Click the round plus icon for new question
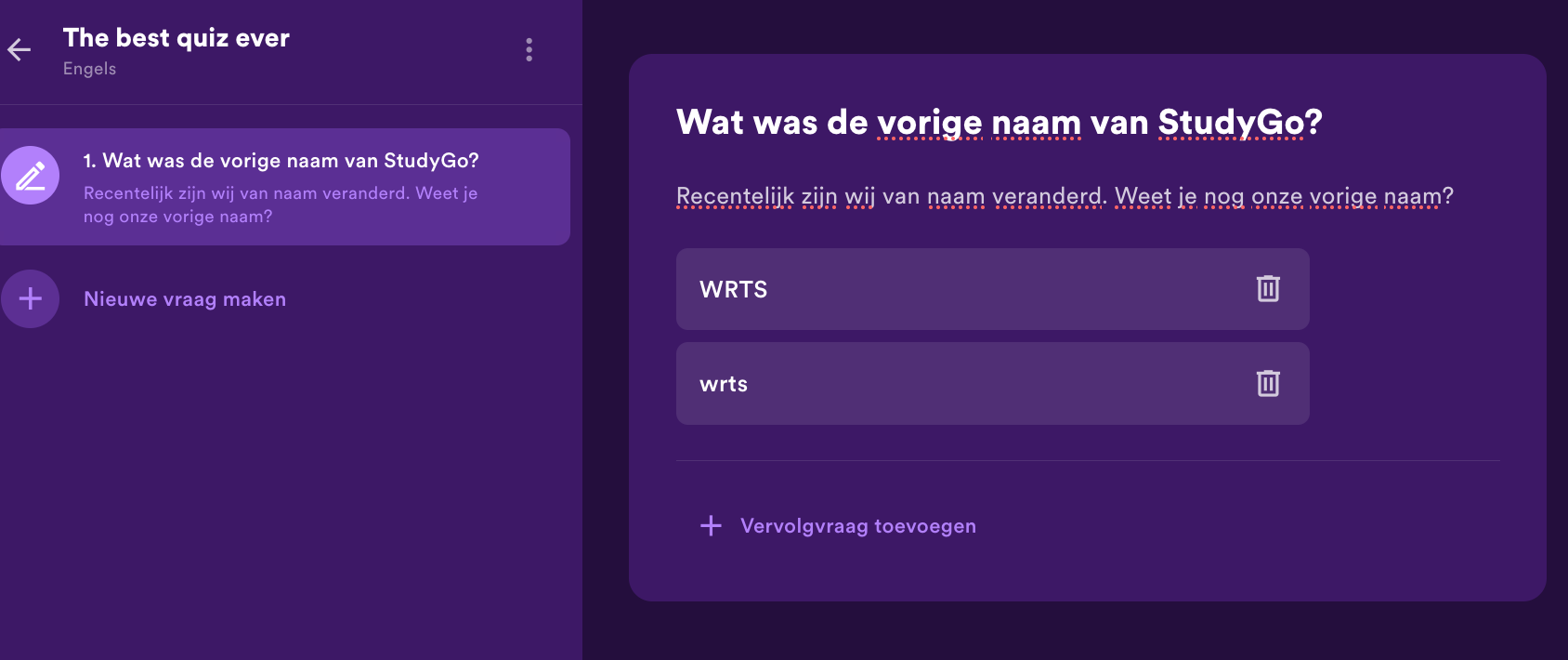 coord(31,298)
